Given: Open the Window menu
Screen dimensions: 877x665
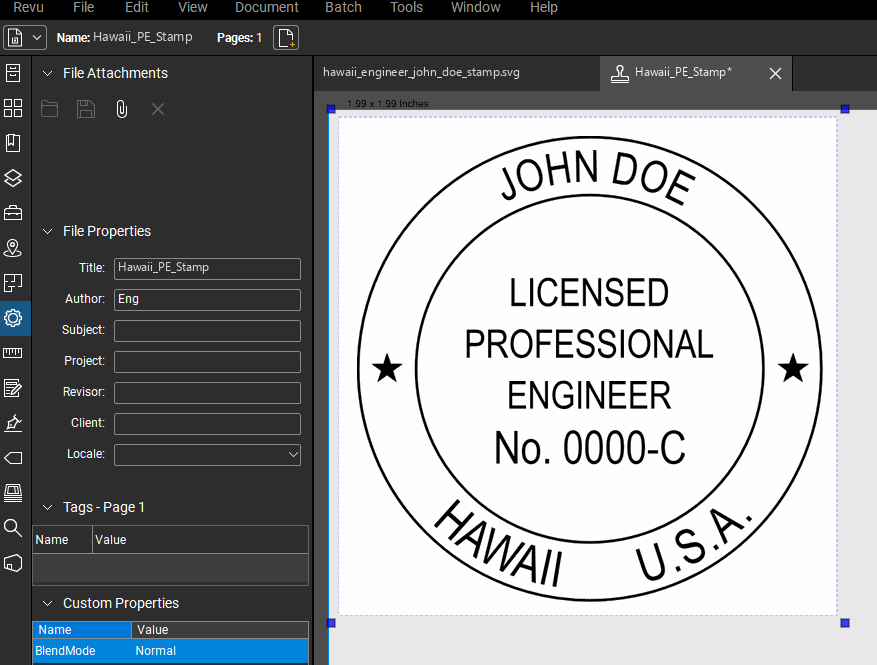Looking at the screenshot, I should coord(475,8).
